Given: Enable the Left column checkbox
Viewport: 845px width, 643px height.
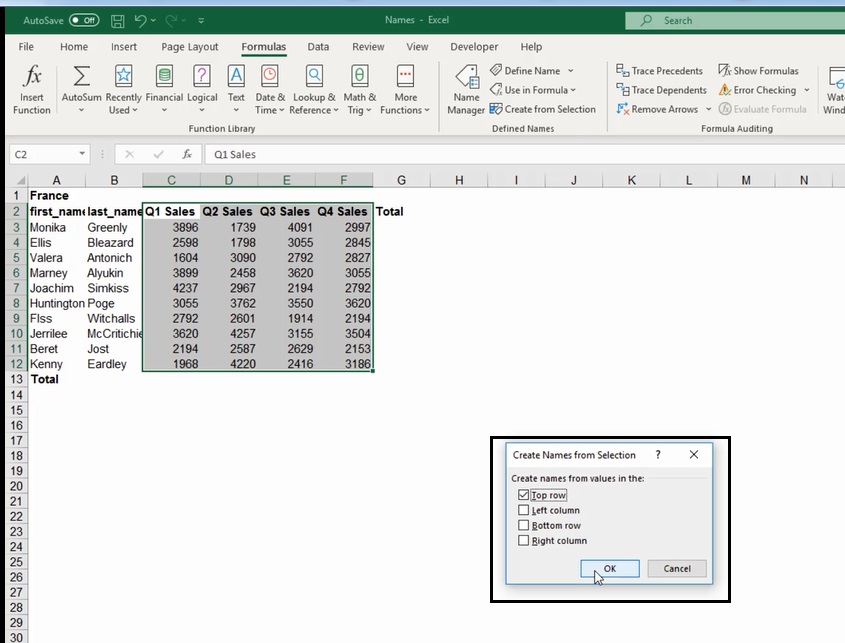Looking at the screenshot, I should (523, 510).
